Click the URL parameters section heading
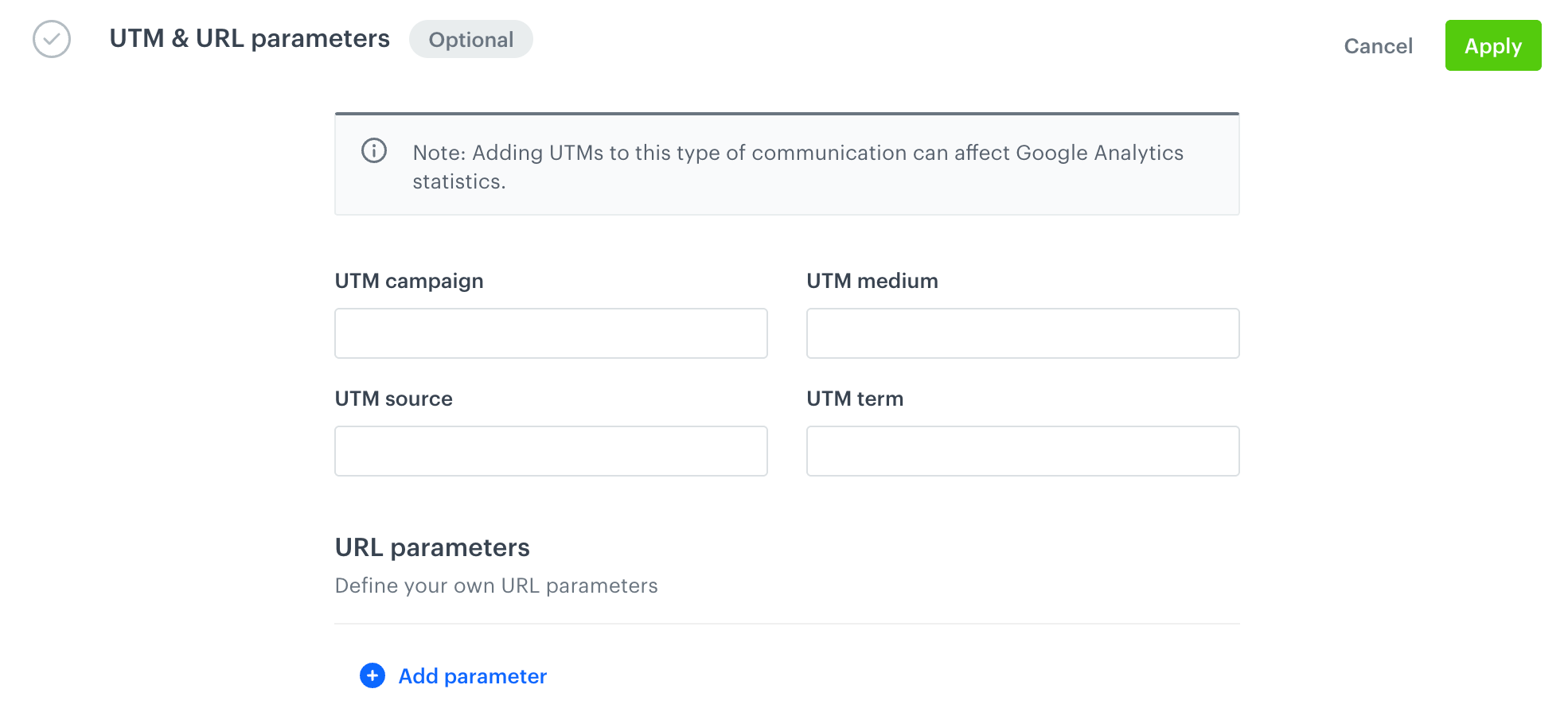The width and height of the screenshot is (1568, 716). pos(432,547)
